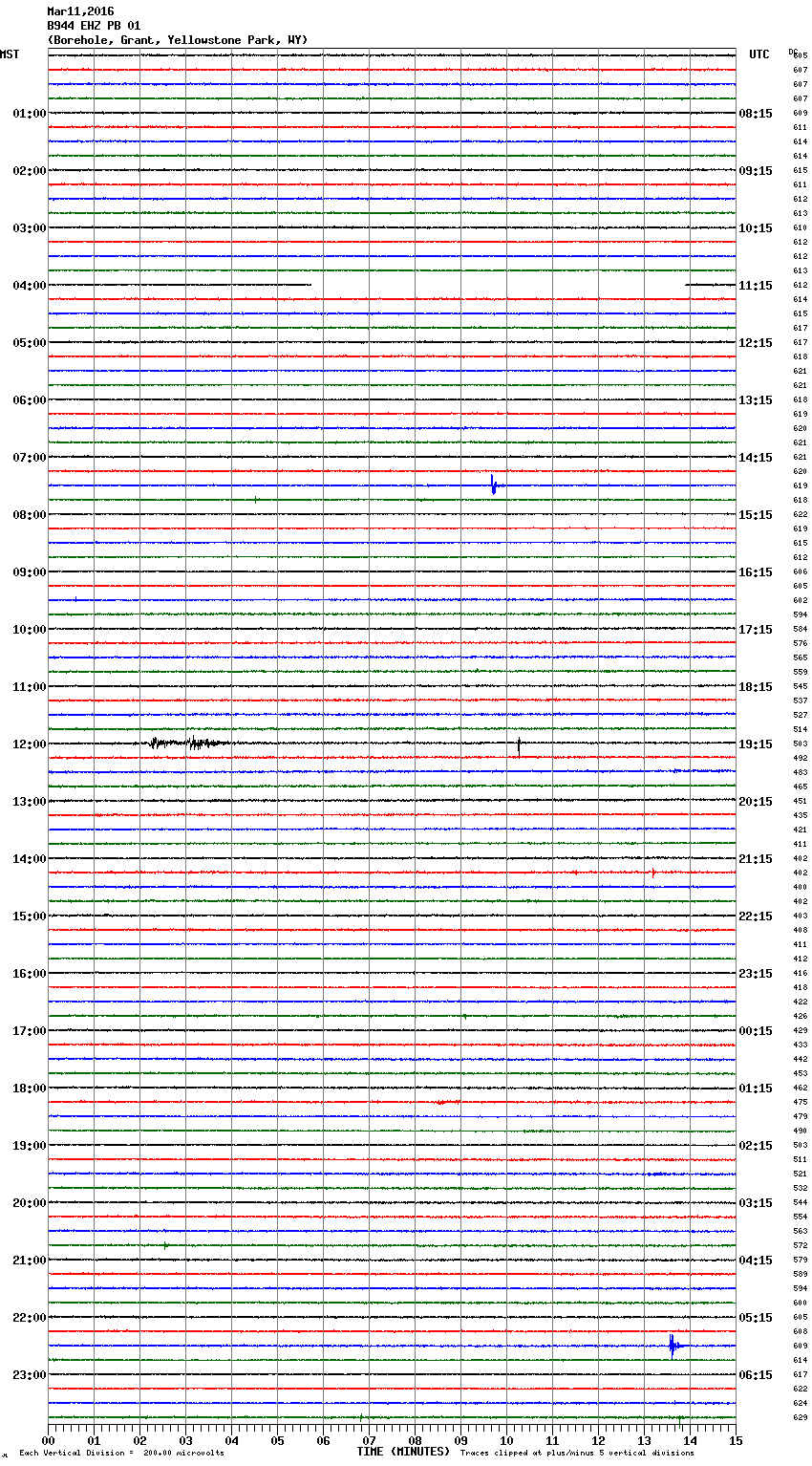Click the 03:15 UTC time label
812x1466 pixels.
[x=756, y=1203]
